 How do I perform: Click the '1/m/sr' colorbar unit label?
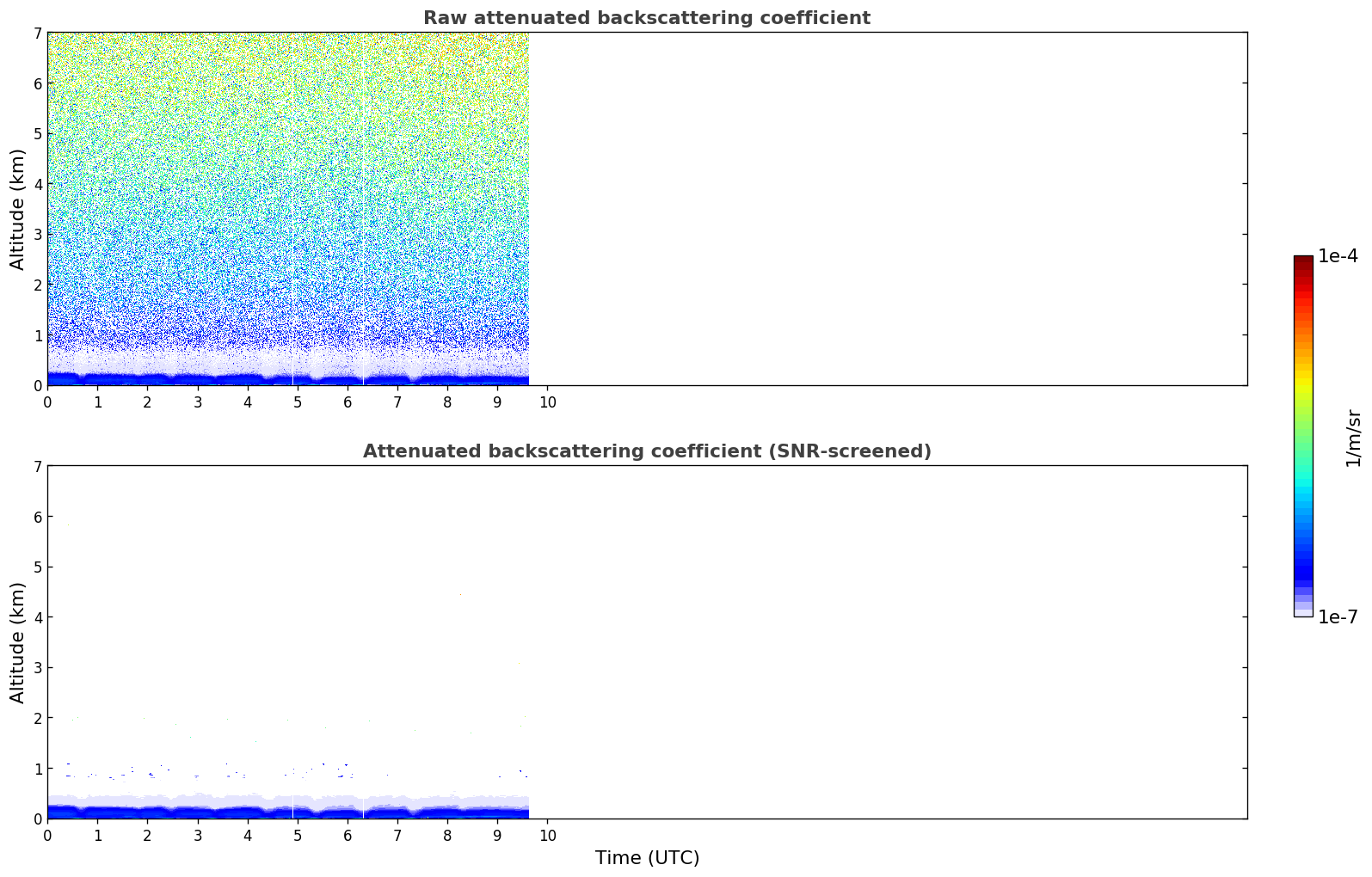(x=1353, y=437)
